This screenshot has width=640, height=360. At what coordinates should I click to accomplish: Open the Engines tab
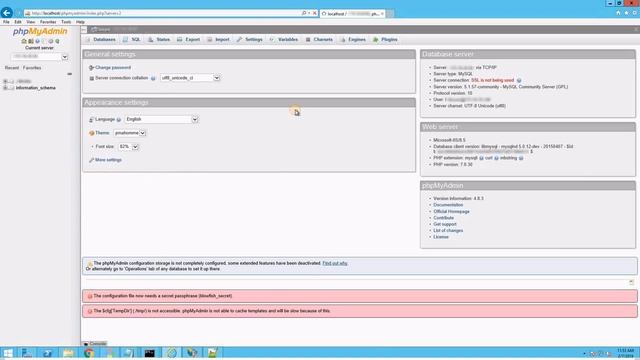[353, 40]
